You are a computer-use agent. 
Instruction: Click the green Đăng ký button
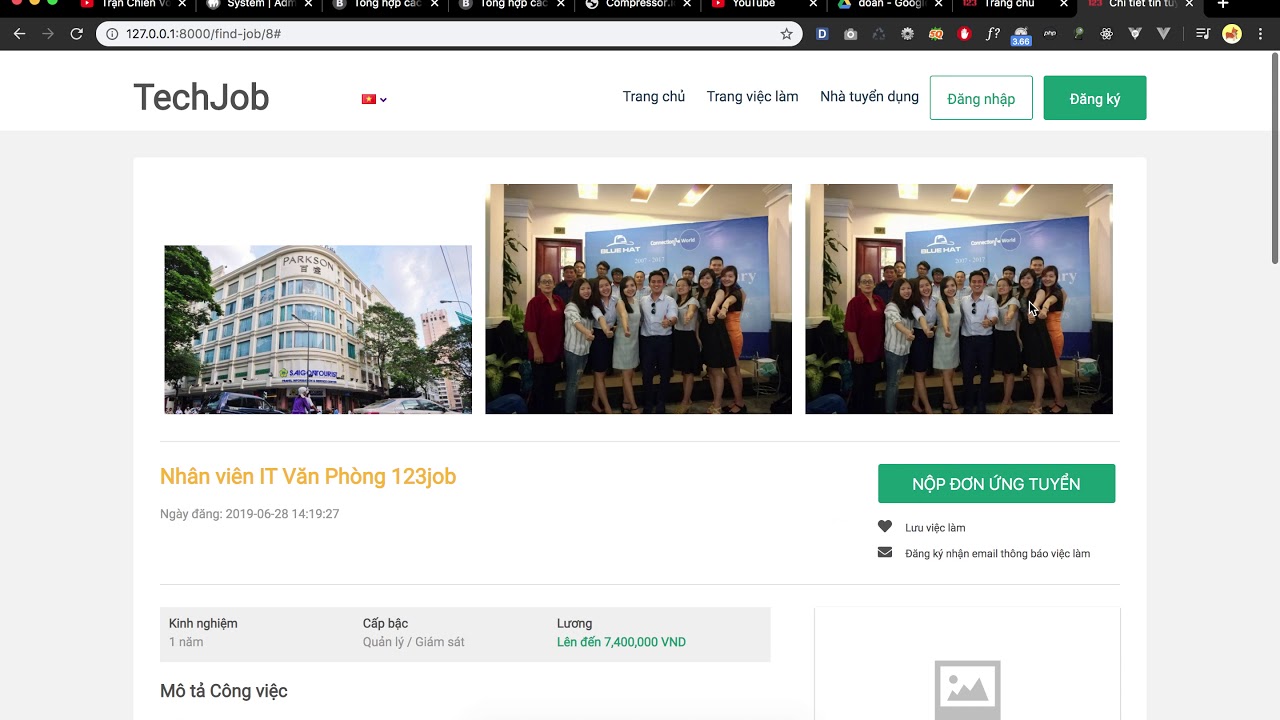pyautogui.click(x=1095, y=98)
